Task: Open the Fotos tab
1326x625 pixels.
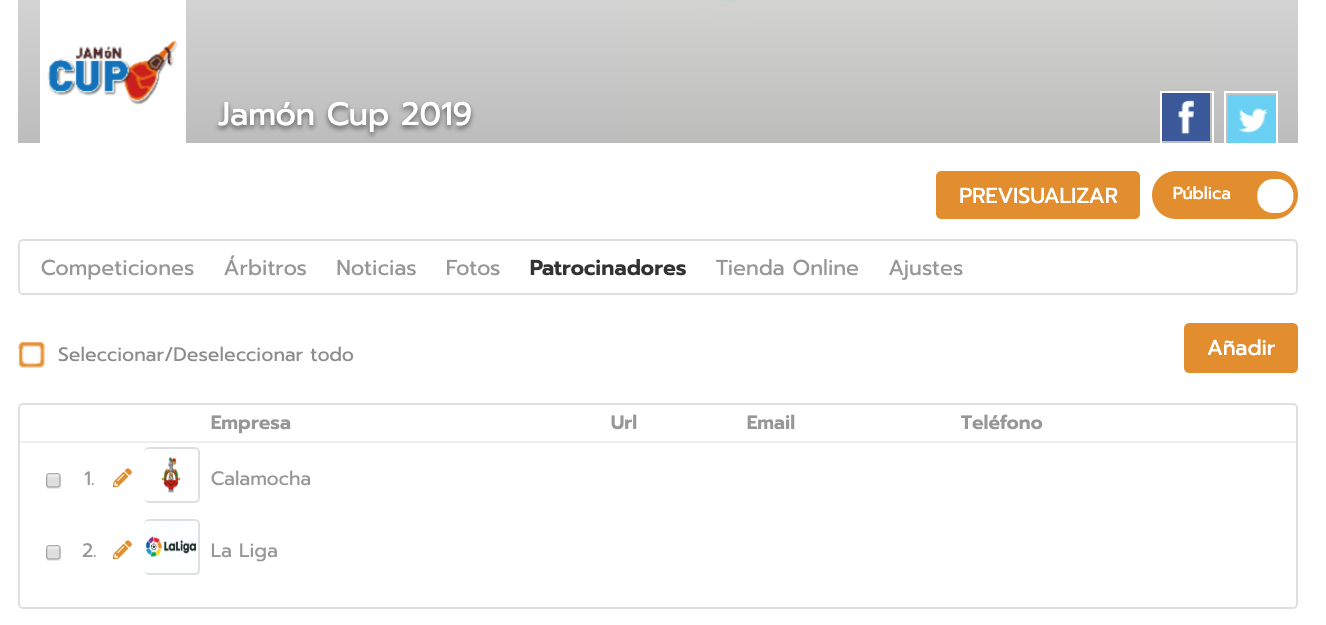Action: point(473,268)
